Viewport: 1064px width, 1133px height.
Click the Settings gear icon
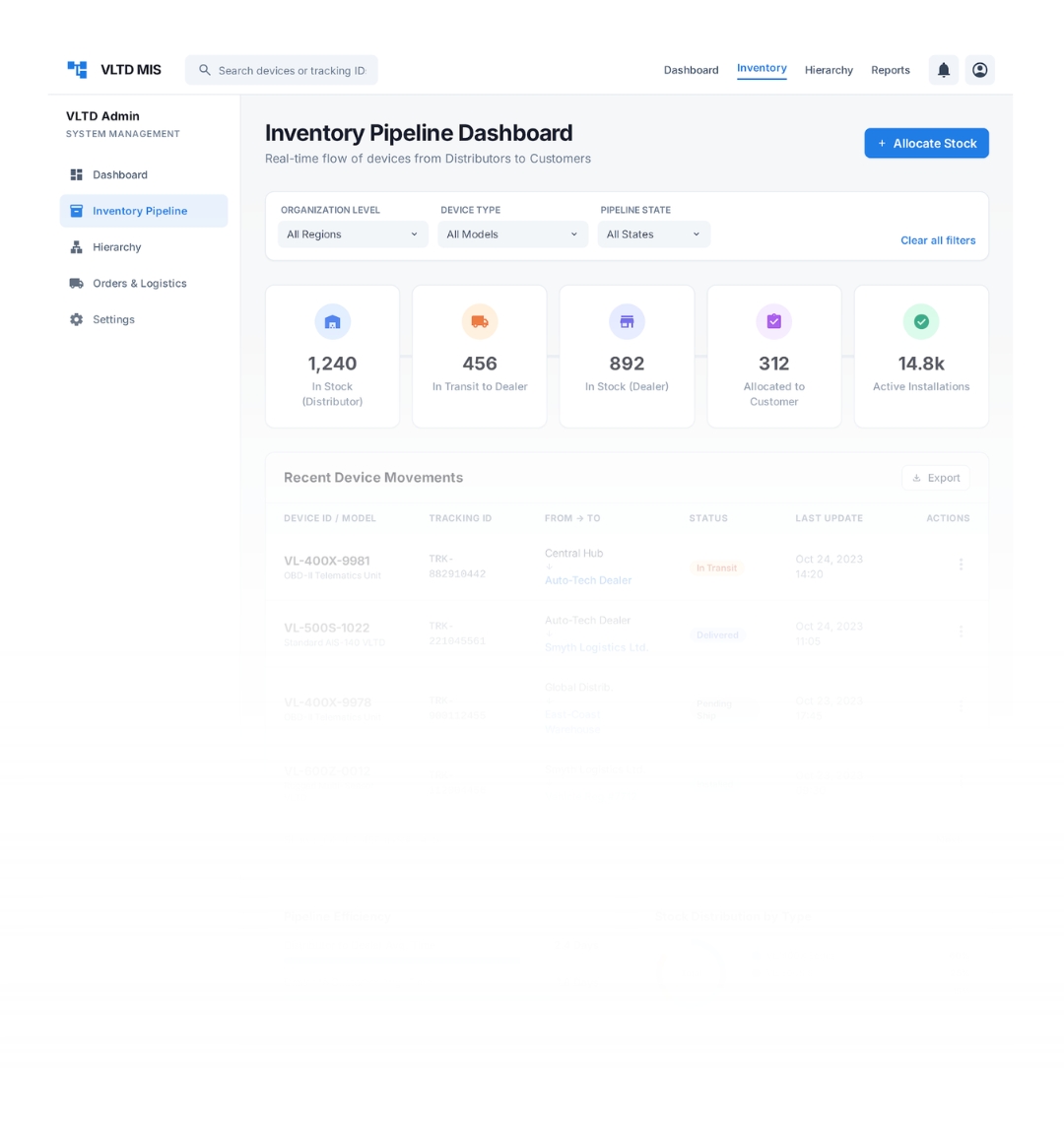click(76, 319)
